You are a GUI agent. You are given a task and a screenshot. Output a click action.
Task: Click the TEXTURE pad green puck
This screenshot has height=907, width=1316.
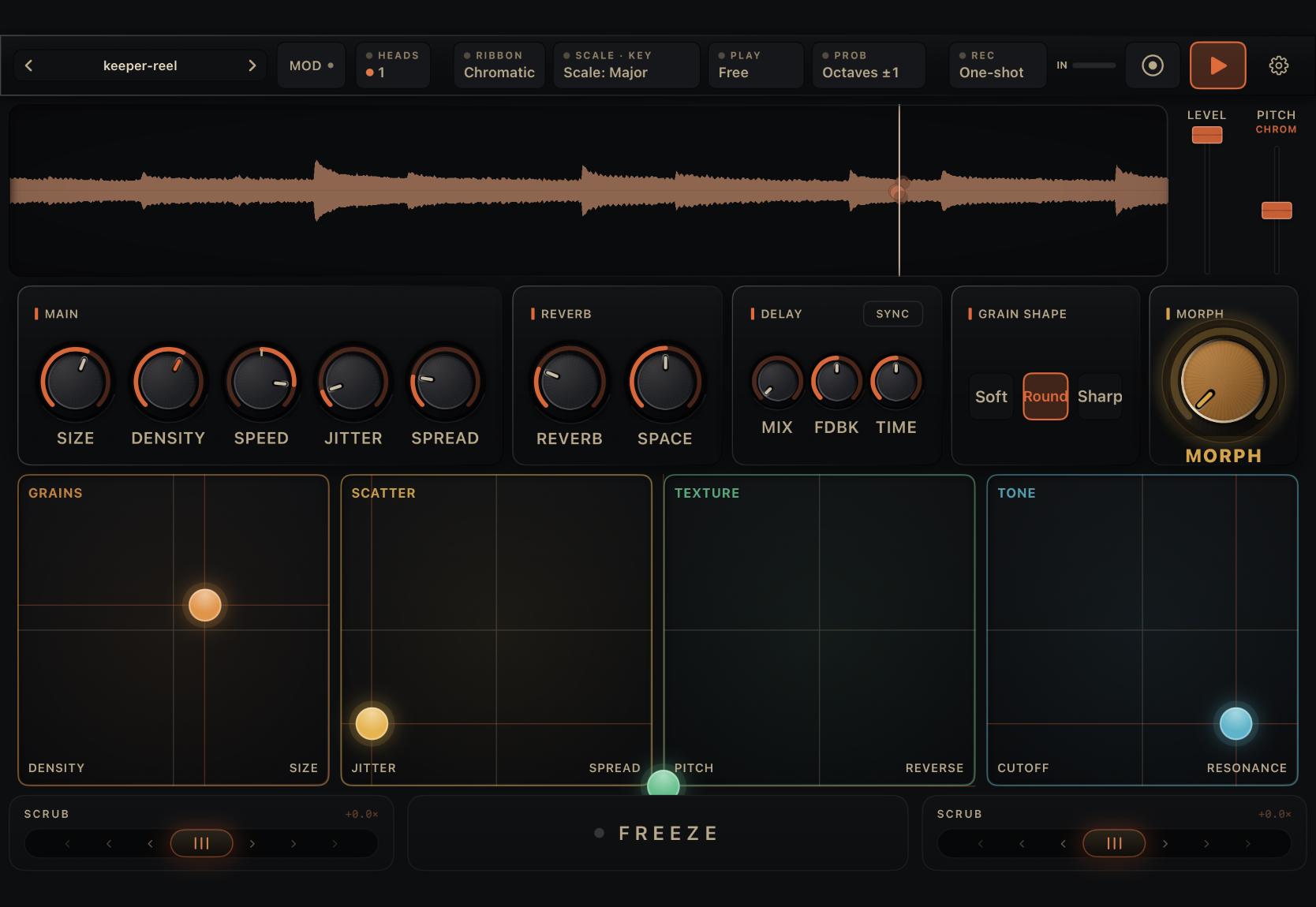click(x=664, y=783)
